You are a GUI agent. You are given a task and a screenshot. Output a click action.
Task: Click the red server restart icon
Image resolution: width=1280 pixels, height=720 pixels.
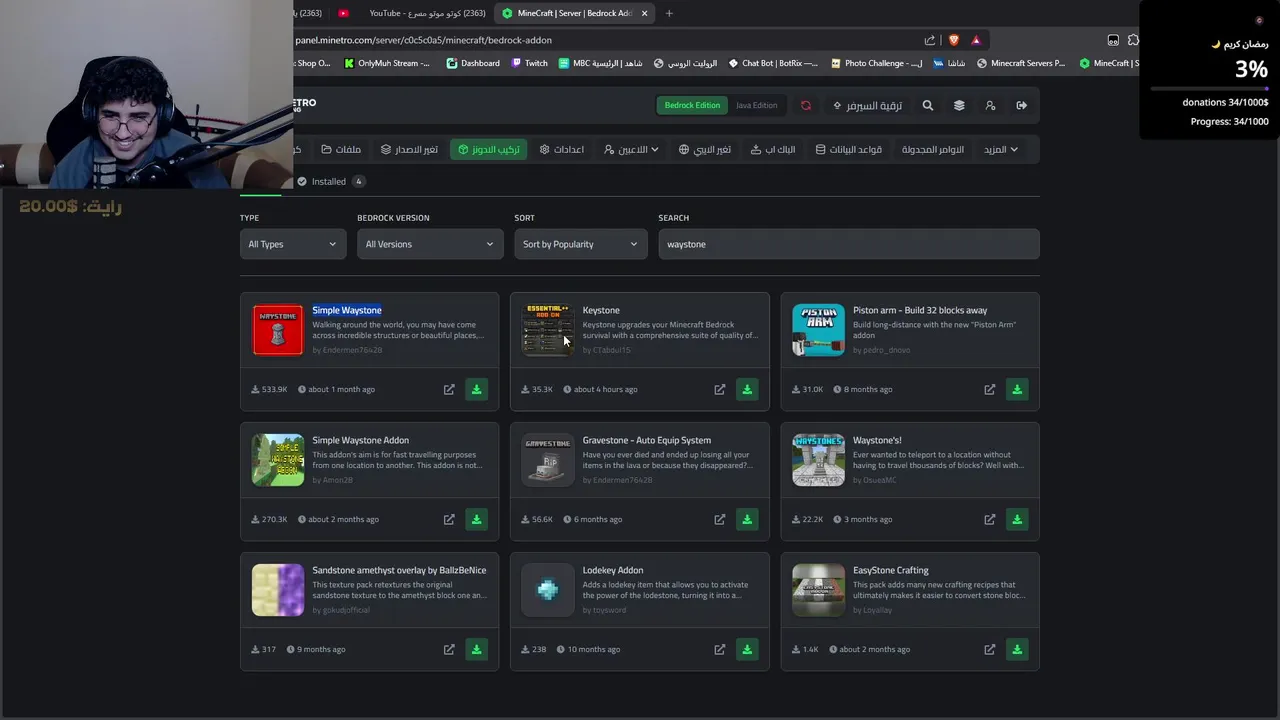point(806,105)
